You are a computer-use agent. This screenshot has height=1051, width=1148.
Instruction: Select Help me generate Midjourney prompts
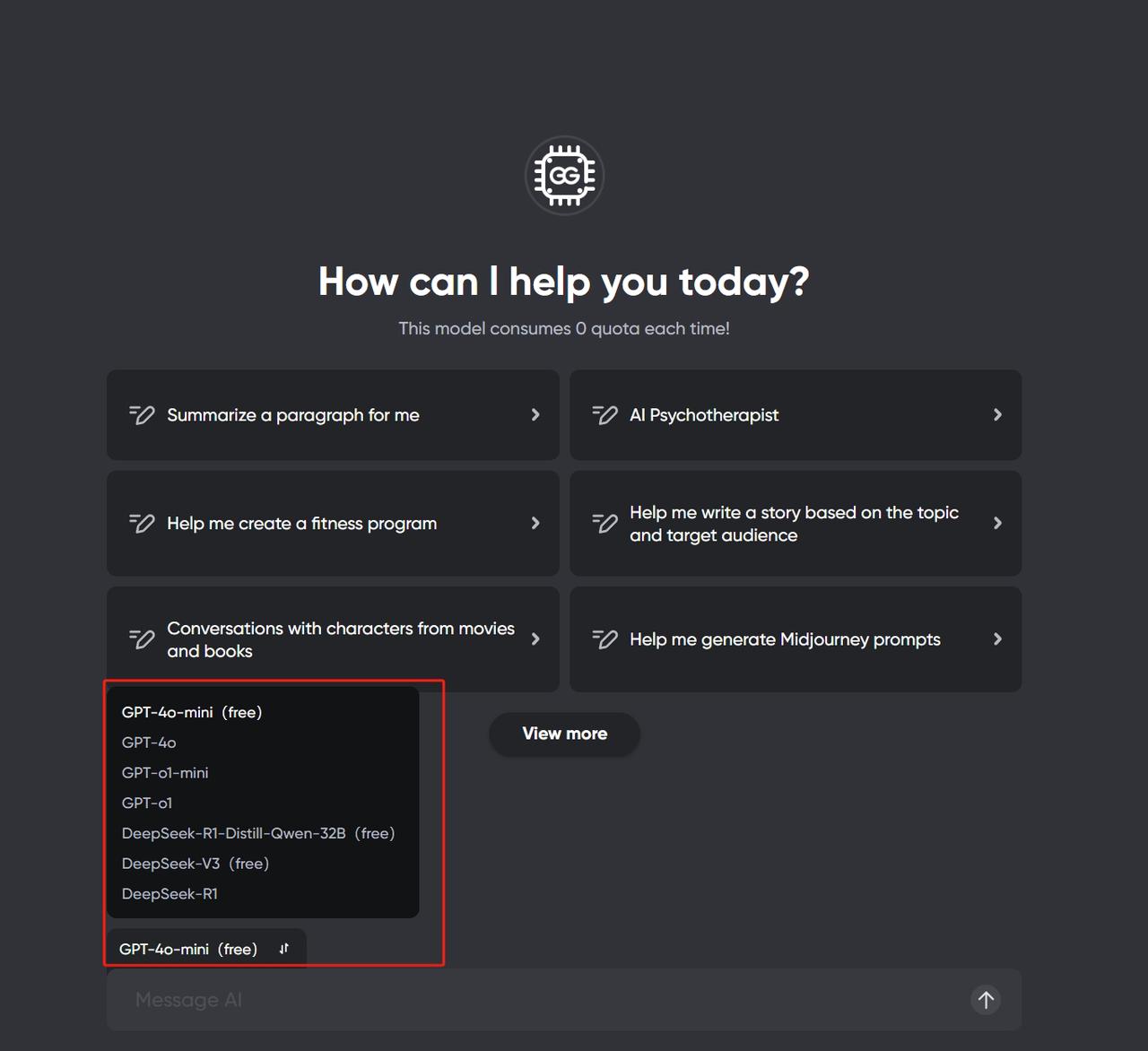click(x=796, y=639)
